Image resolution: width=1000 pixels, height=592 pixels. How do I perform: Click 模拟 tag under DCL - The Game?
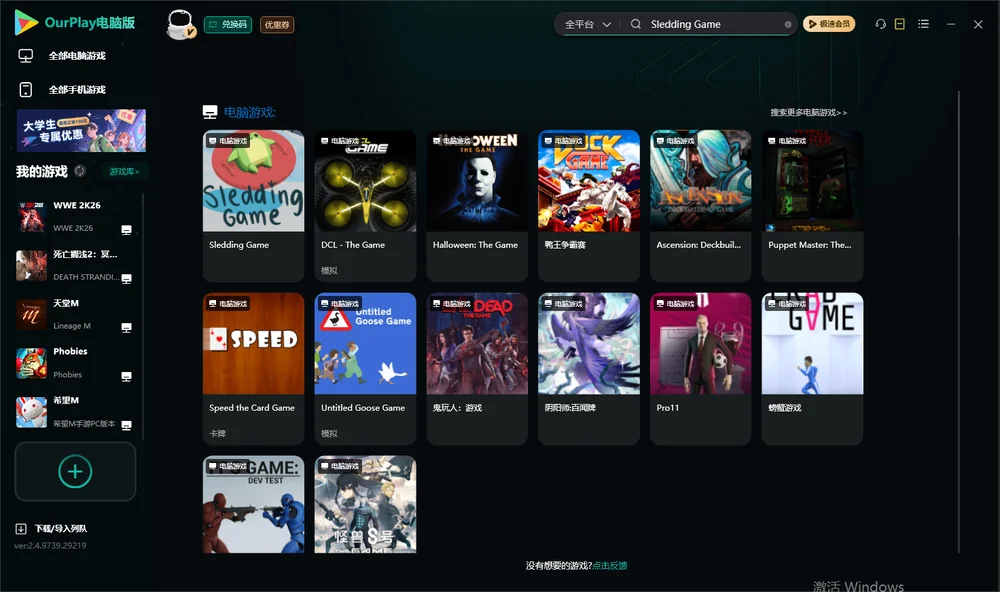[329, 270]
